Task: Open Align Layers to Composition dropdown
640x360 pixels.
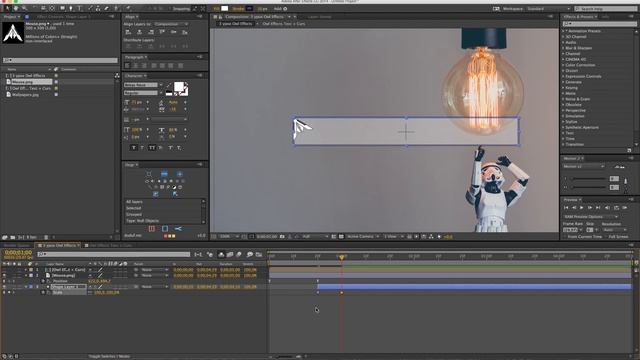Action: coord(171,24)
